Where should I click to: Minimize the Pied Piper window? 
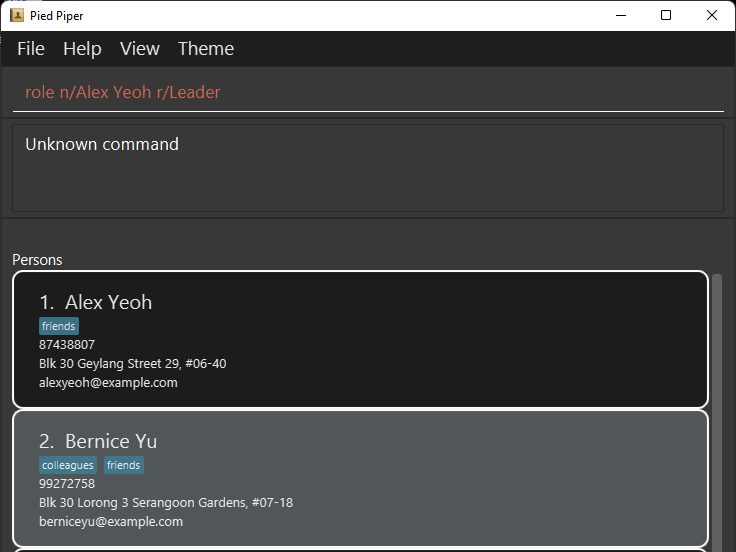tap(621, 15)
